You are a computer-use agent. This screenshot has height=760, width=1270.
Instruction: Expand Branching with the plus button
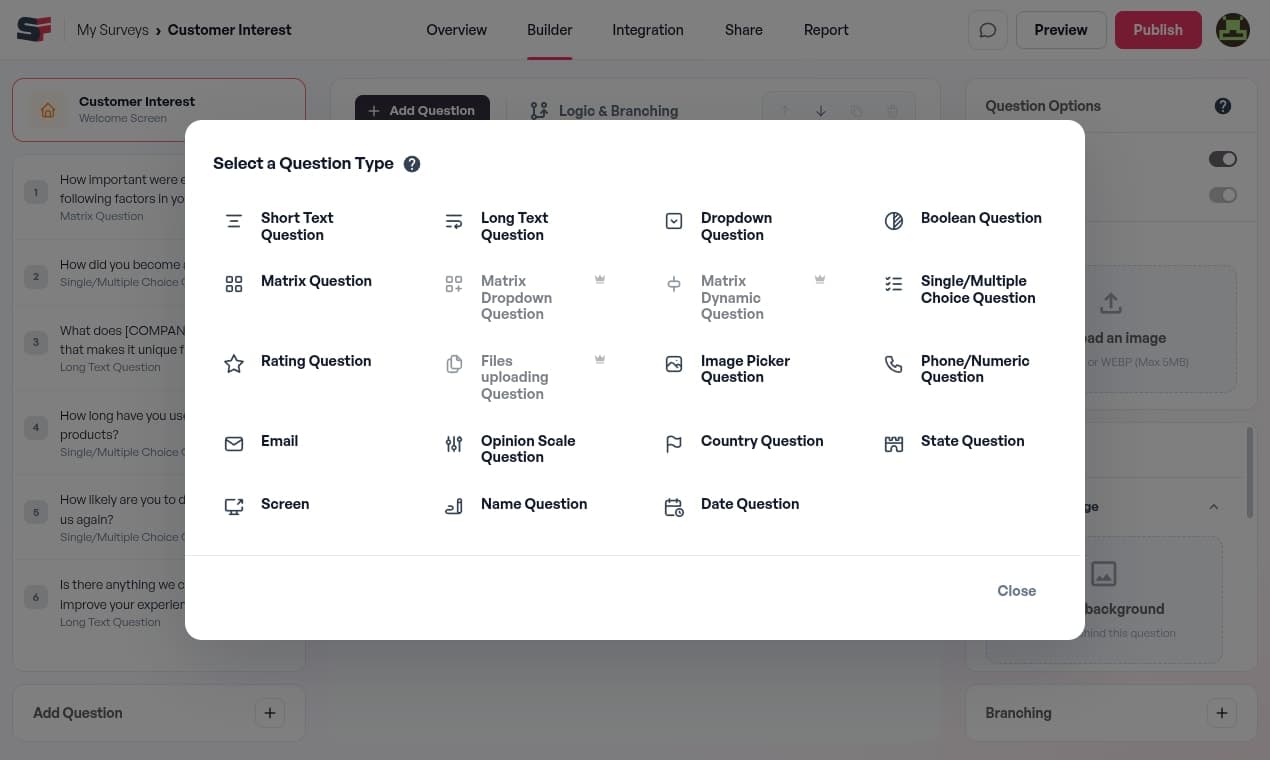[x=1221, y=713]
